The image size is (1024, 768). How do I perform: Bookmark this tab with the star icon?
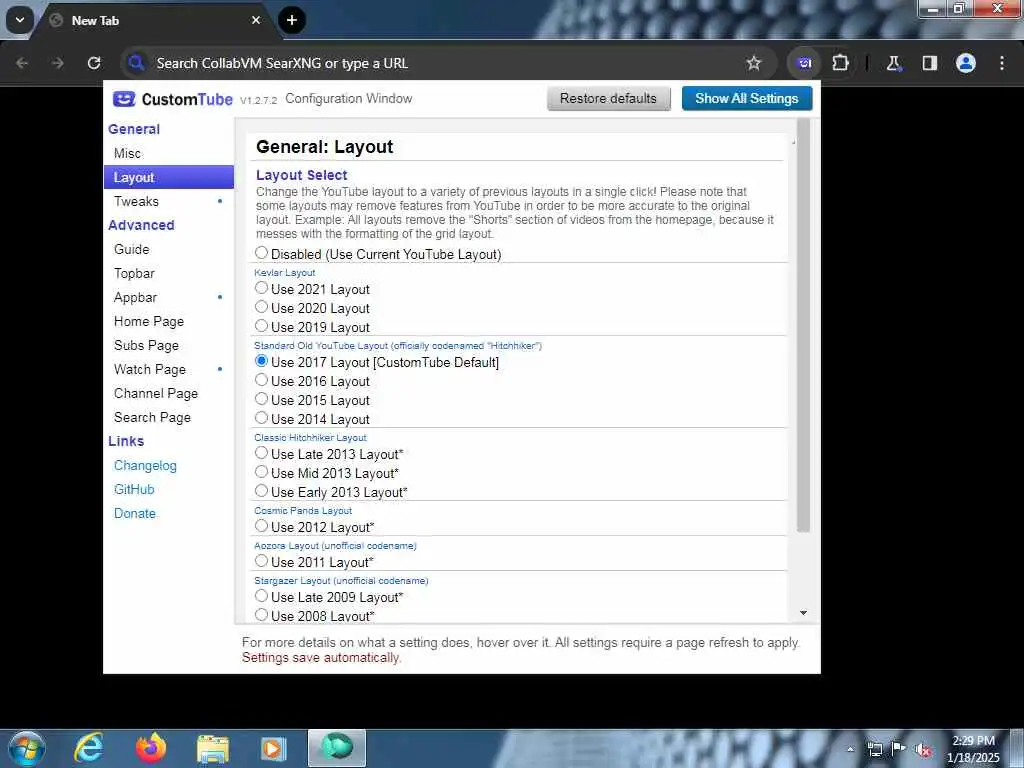[754, 63]
